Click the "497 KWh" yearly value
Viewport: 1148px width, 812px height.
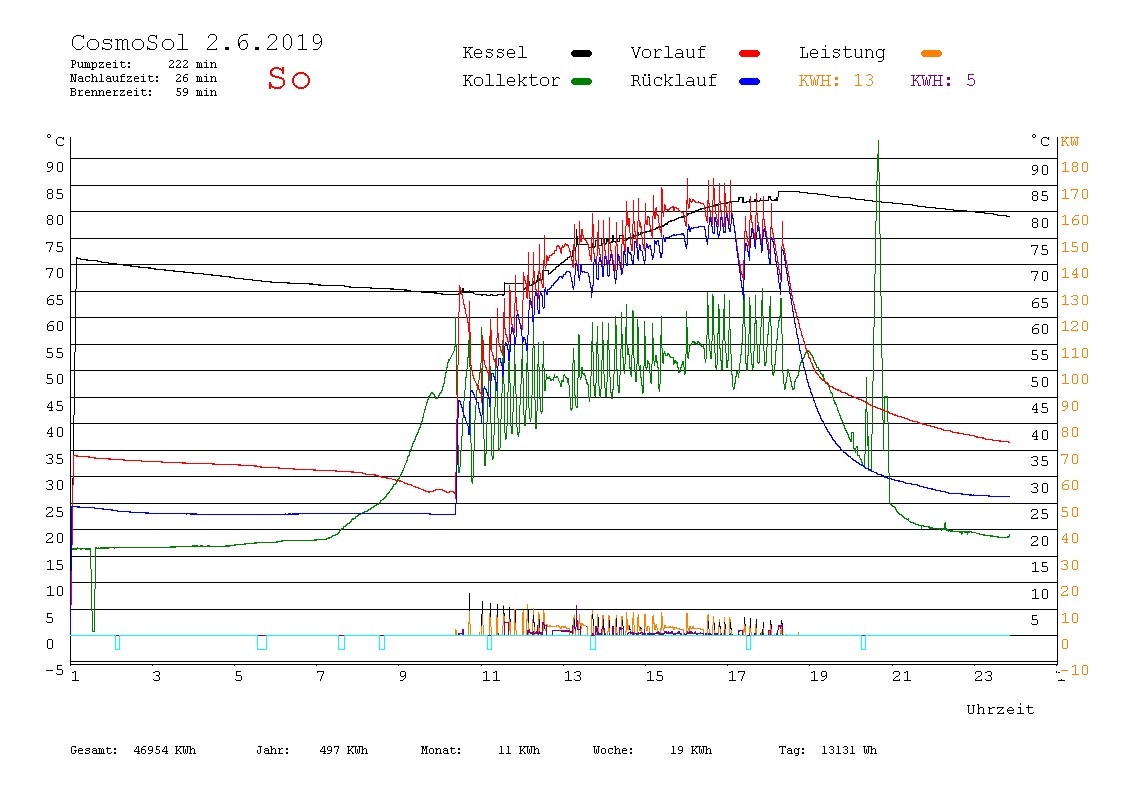(344, 750)
